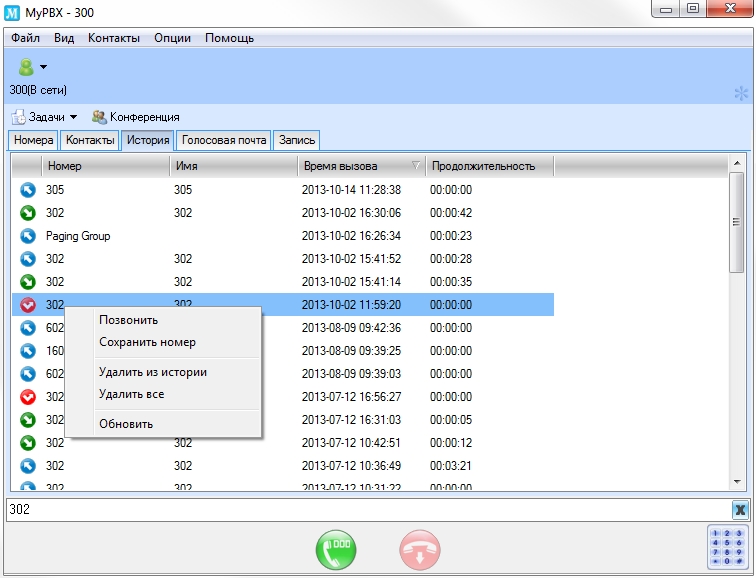Viewport: 756px width, 578px height.
Task: Click the phone number input field
Action: click(360, 510)
